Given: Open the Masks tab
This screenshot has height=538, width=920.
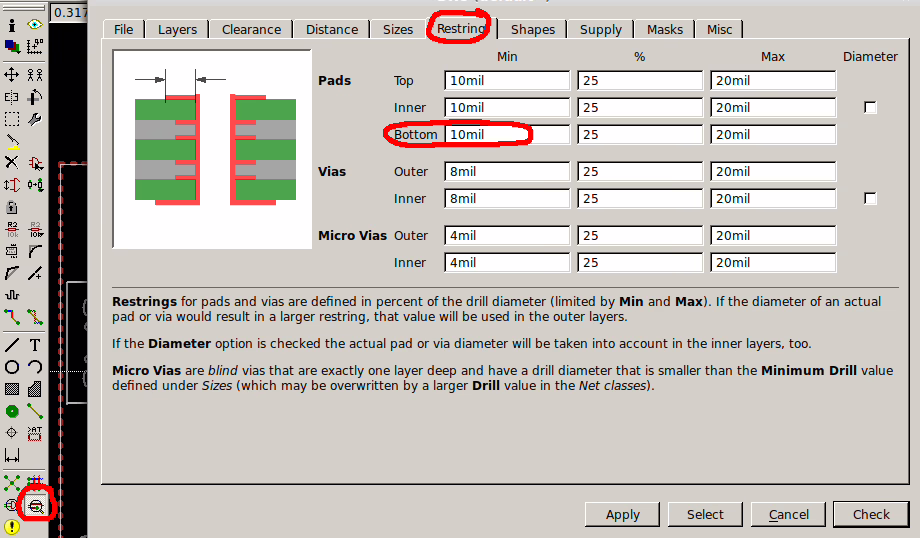Looking at the screenshot, I should click(665, 29).
